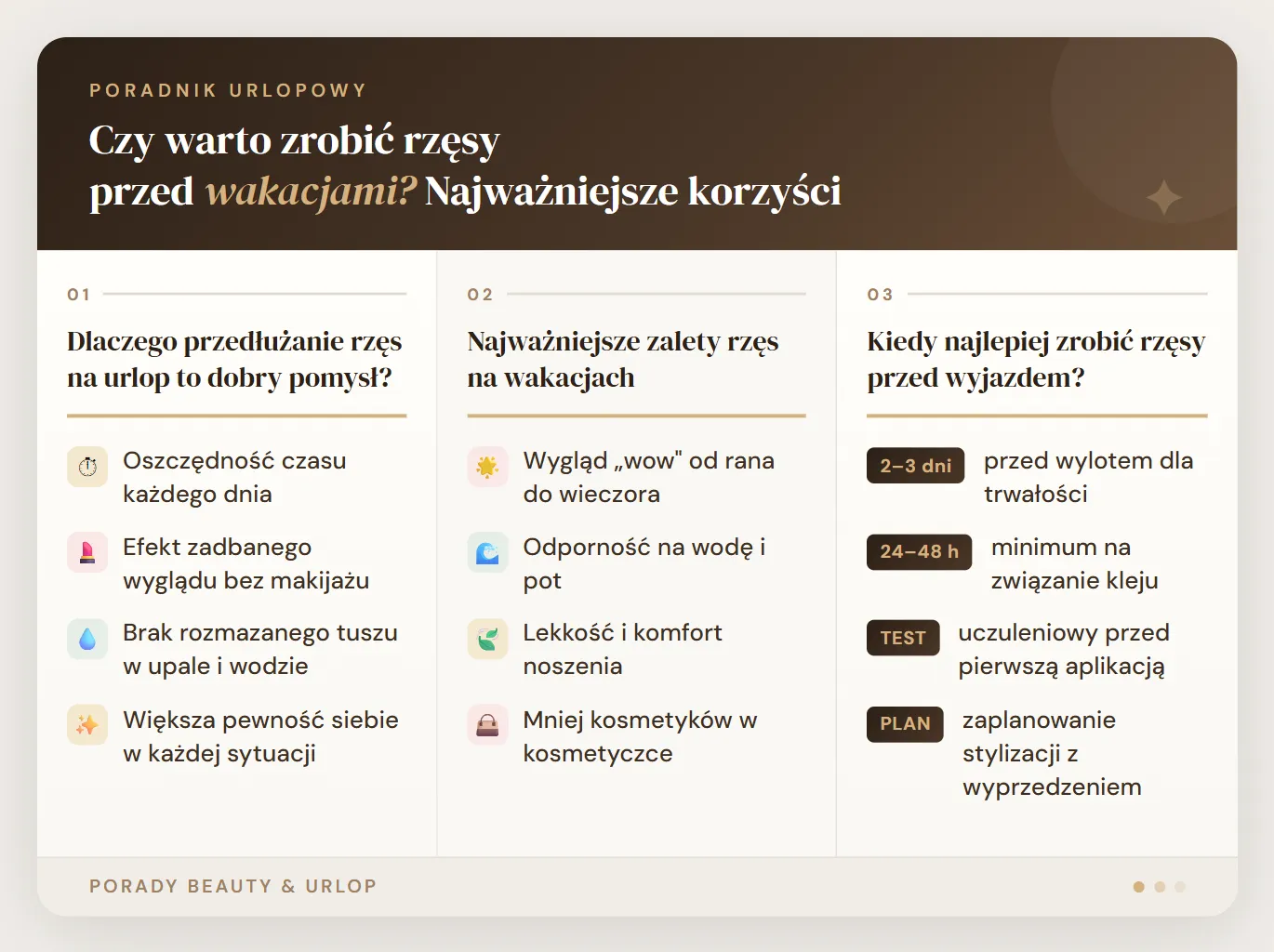Click the PLAN badge in column 03
This screenshot has width=1274, height=952.
pos(905,724)
